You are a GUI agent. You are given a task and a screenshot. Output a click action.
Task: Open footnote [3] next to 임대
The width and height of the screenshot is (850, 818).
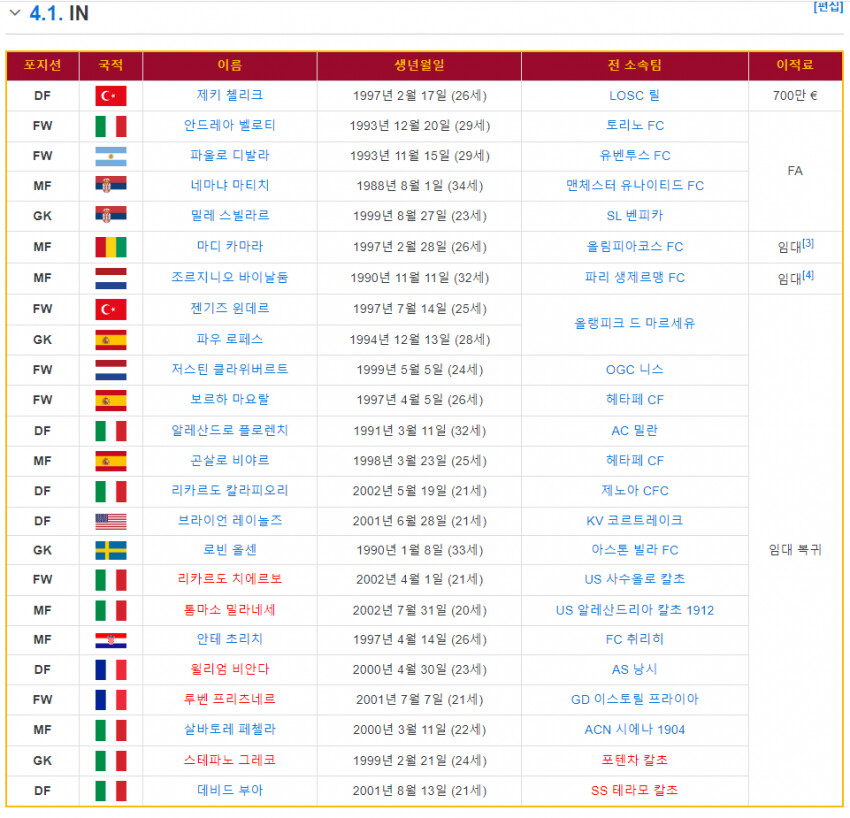click(x=808, y=243)
